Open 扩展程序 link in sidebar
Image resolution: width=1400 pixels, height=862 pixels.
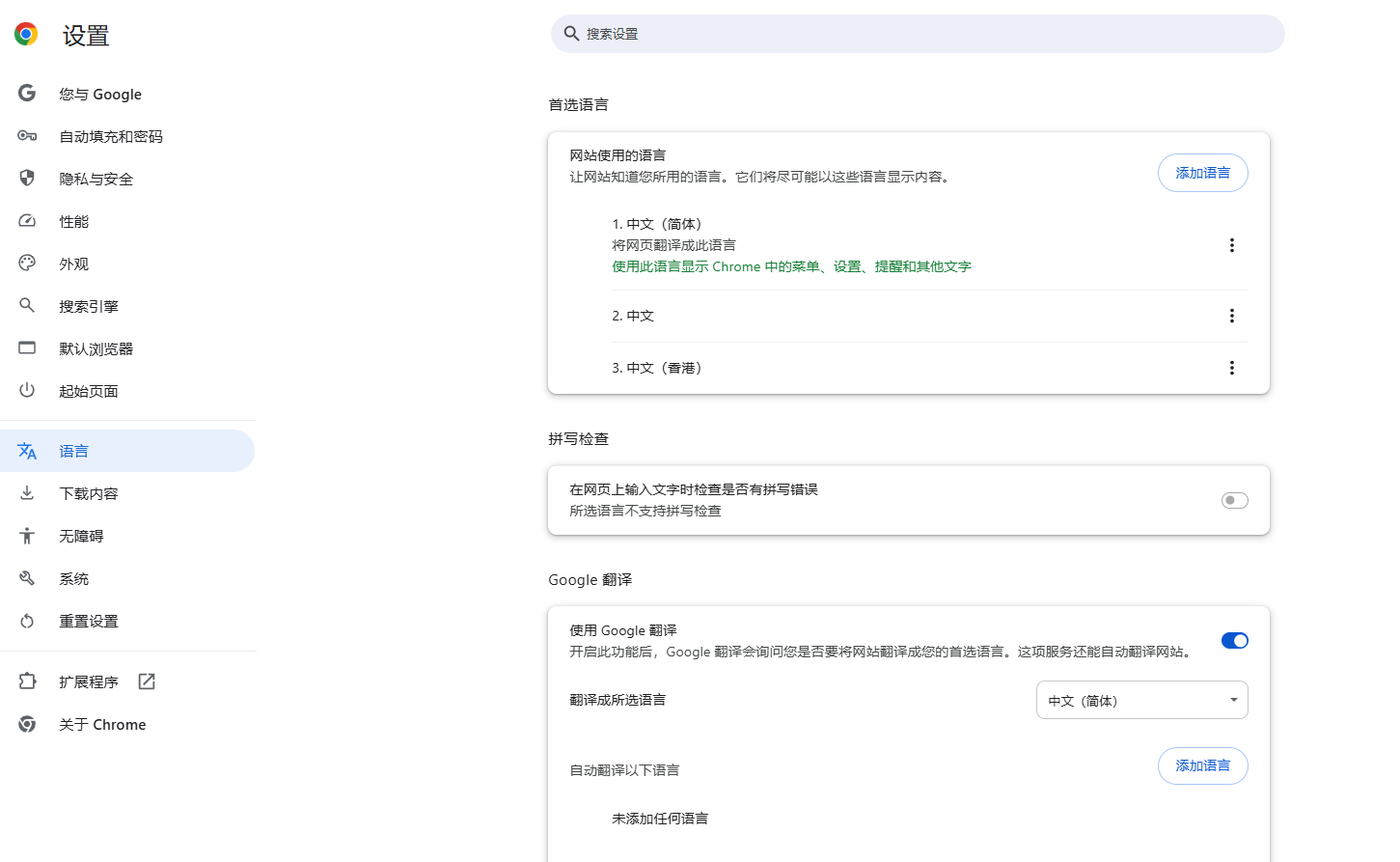coord(127,681)
